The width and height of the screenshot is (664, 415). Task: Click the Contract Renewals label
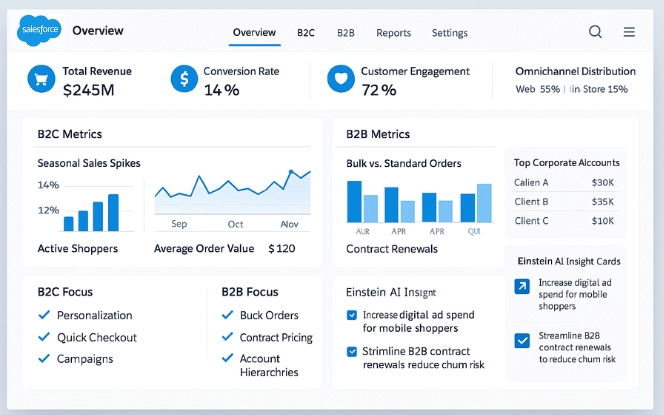click(x=392, y=248)
